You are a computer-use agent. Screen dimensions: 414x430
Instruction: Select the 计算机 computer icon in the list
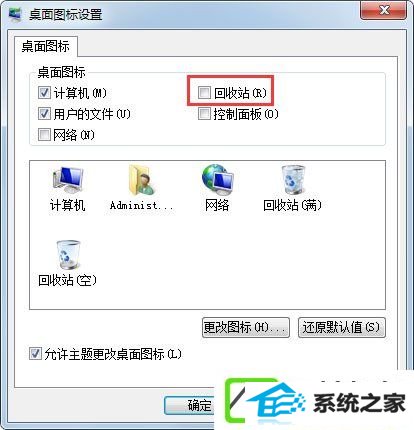pos(68,180)
